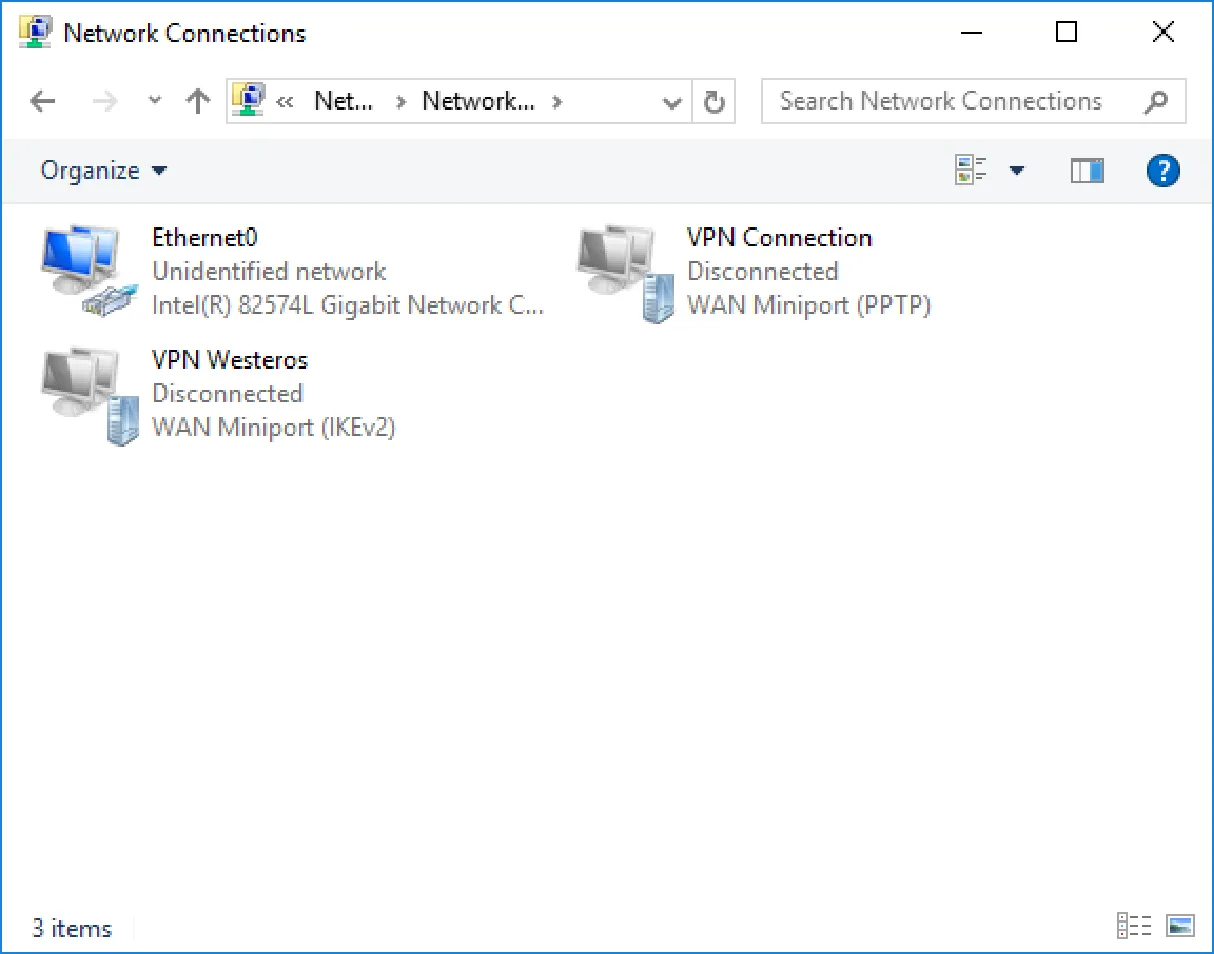The image size is (1214, 954).
Task: Go up one folder level
Action: pyautogui.click(x=198, y=101)
